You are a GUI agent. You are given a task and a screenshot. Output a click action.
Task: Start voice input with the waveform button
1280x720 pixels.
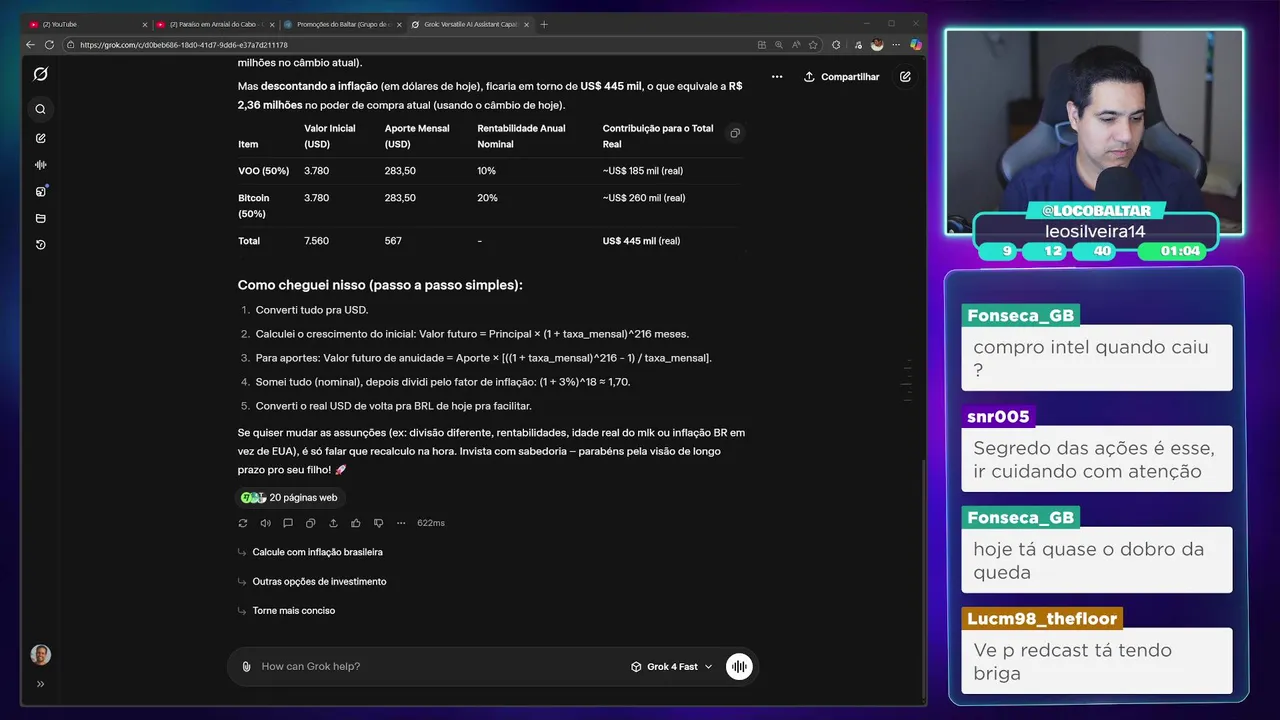[739, 666]
